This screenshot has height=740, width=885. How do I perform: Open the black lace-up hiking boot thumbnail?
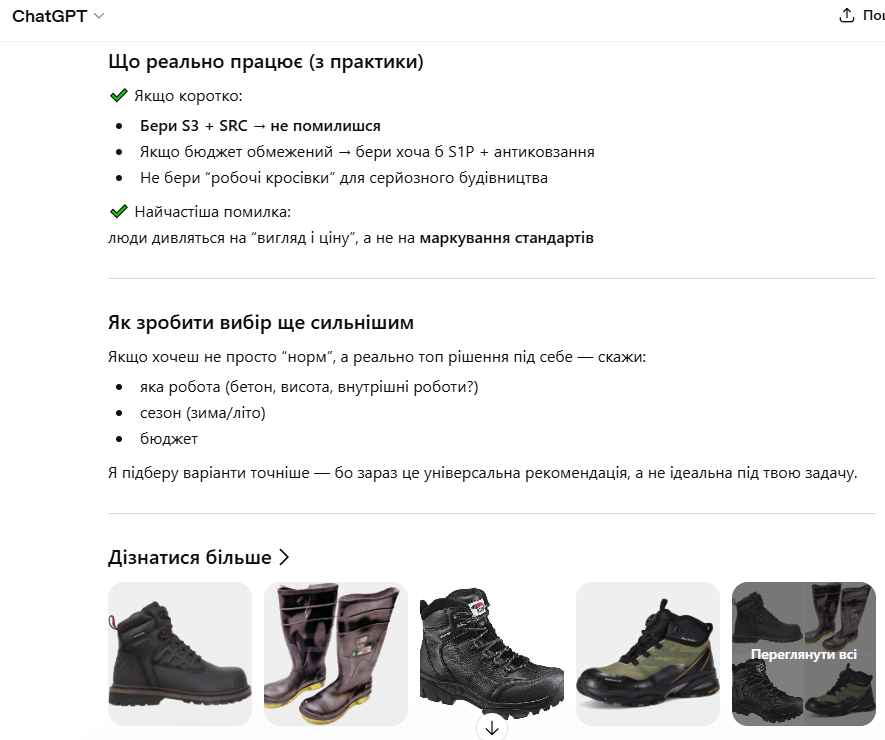point(491,653)
